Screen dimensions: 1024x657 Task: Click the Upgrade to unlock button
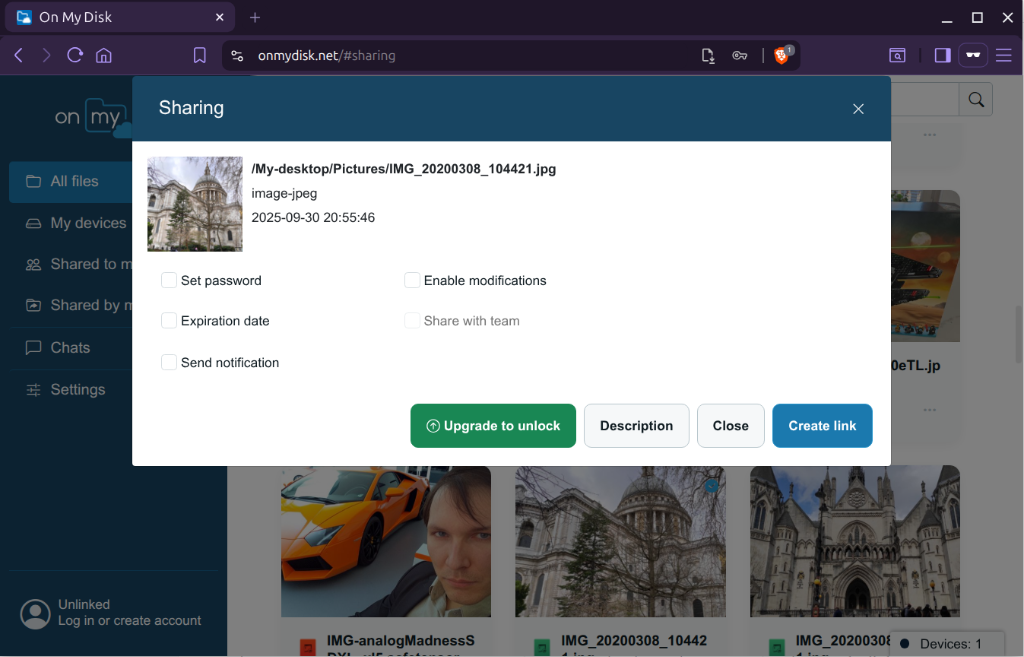[x=493, y=426]
